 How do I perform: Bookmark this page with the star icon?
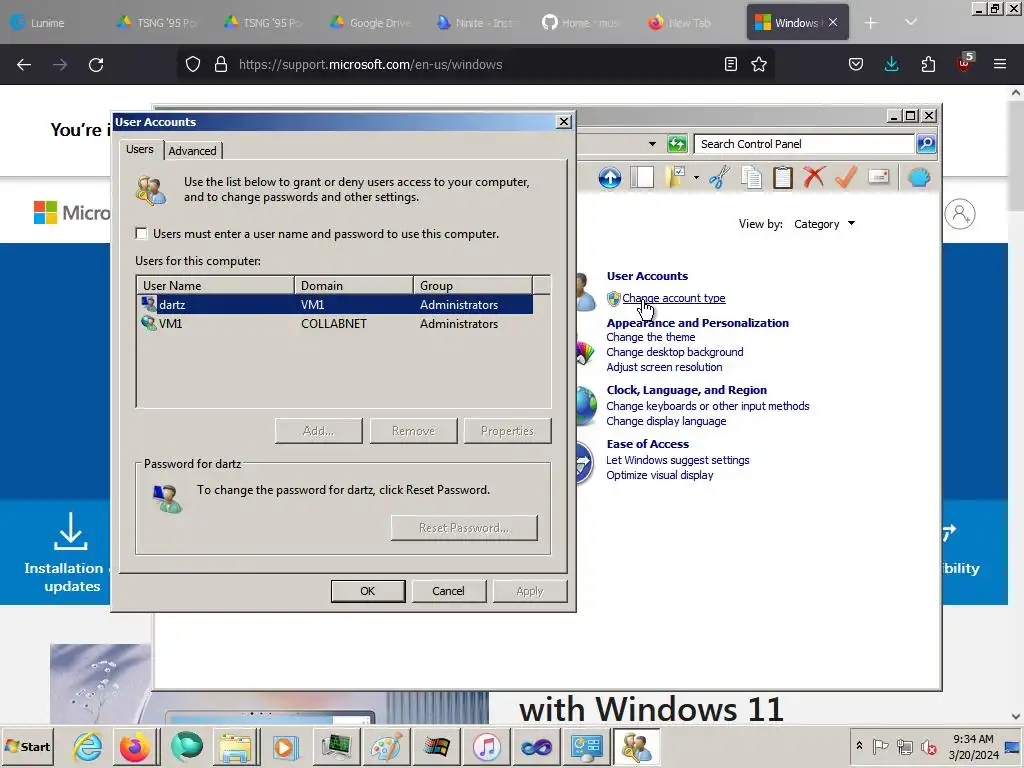coord(759,64)
